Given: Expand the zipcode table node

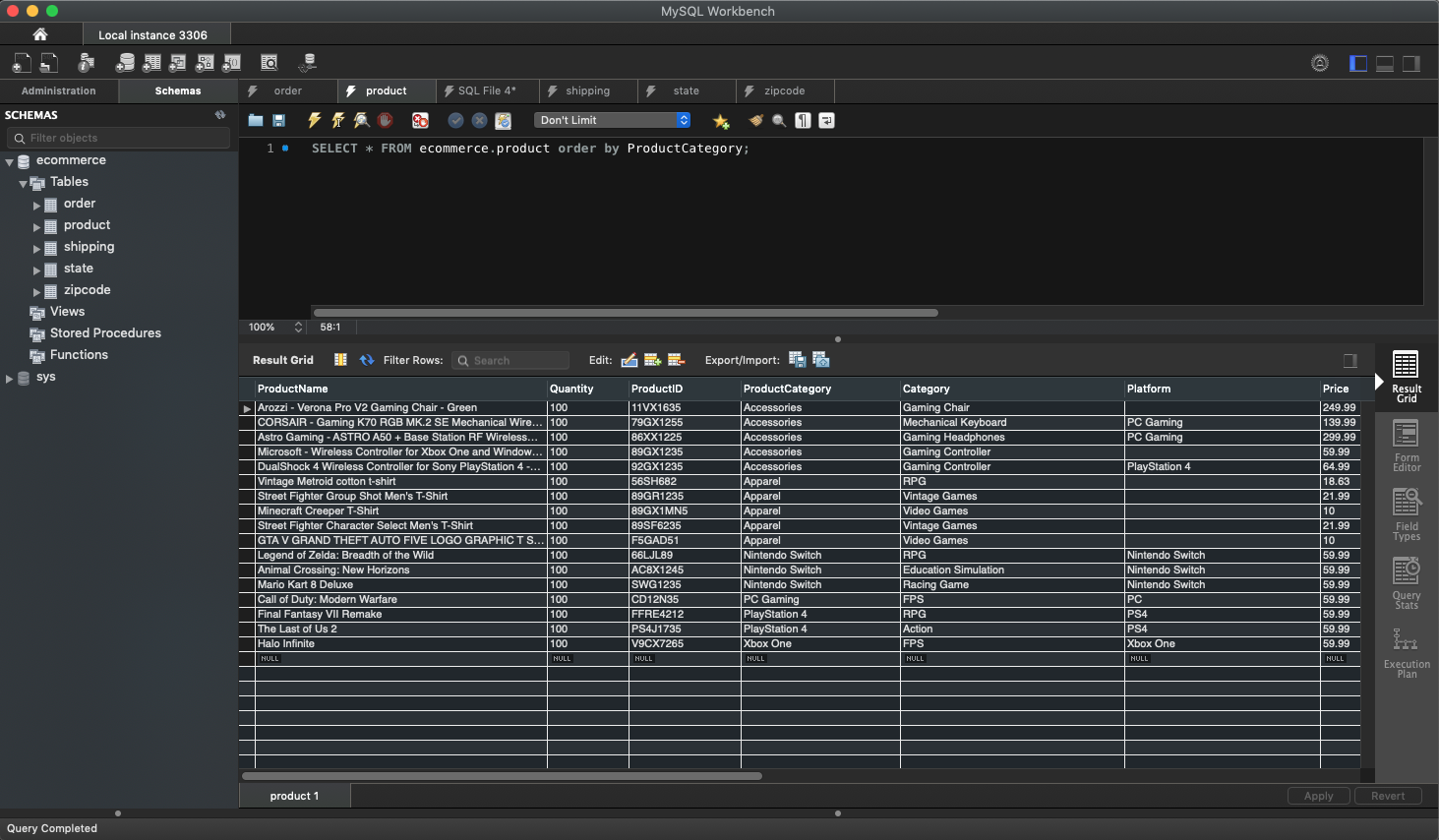Looking at the screenshot, I should tap(36, 291).
